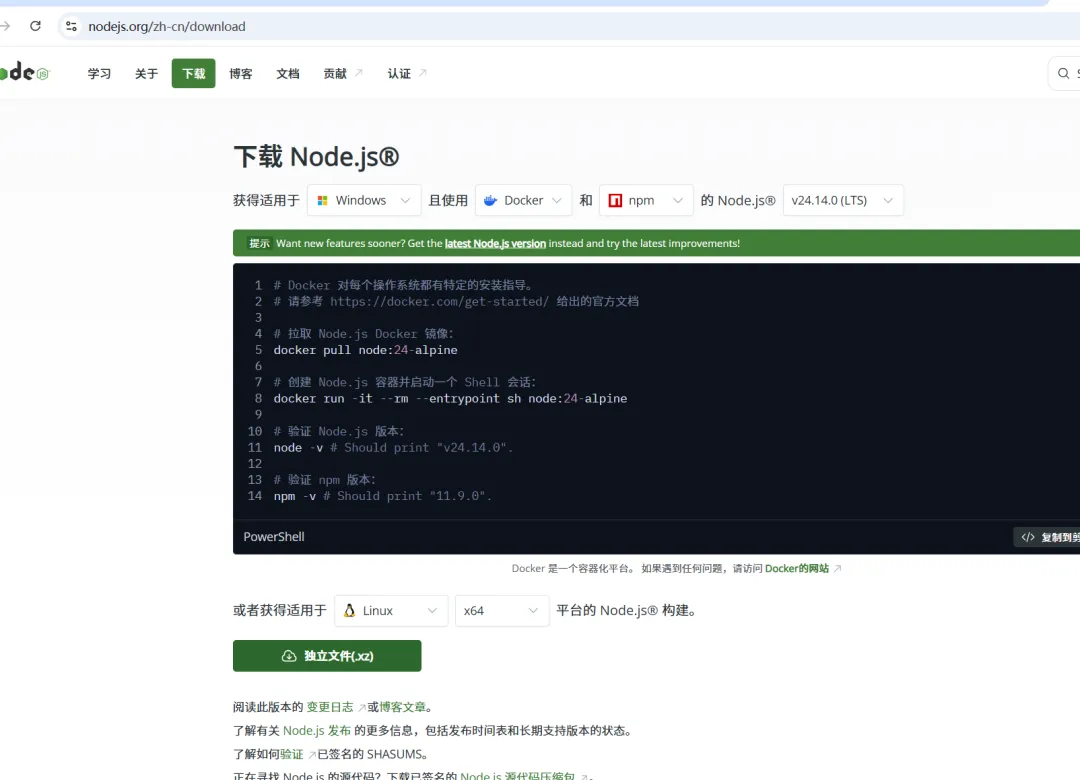
Task: Select the 下载 navigation tab
Action: point(194,73)
